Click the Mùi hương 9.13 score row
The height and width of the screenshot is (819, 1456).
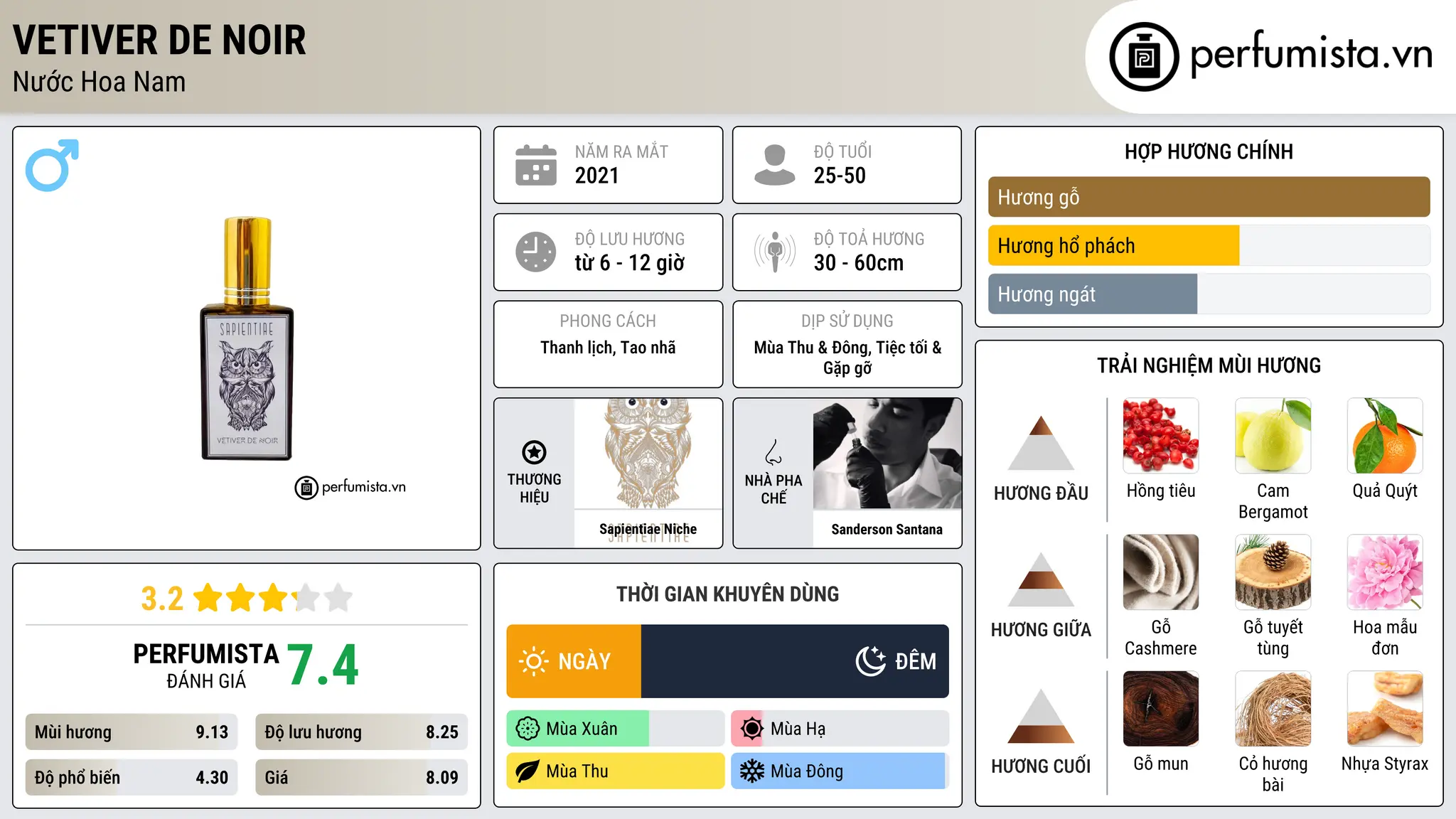pos(132,732)
